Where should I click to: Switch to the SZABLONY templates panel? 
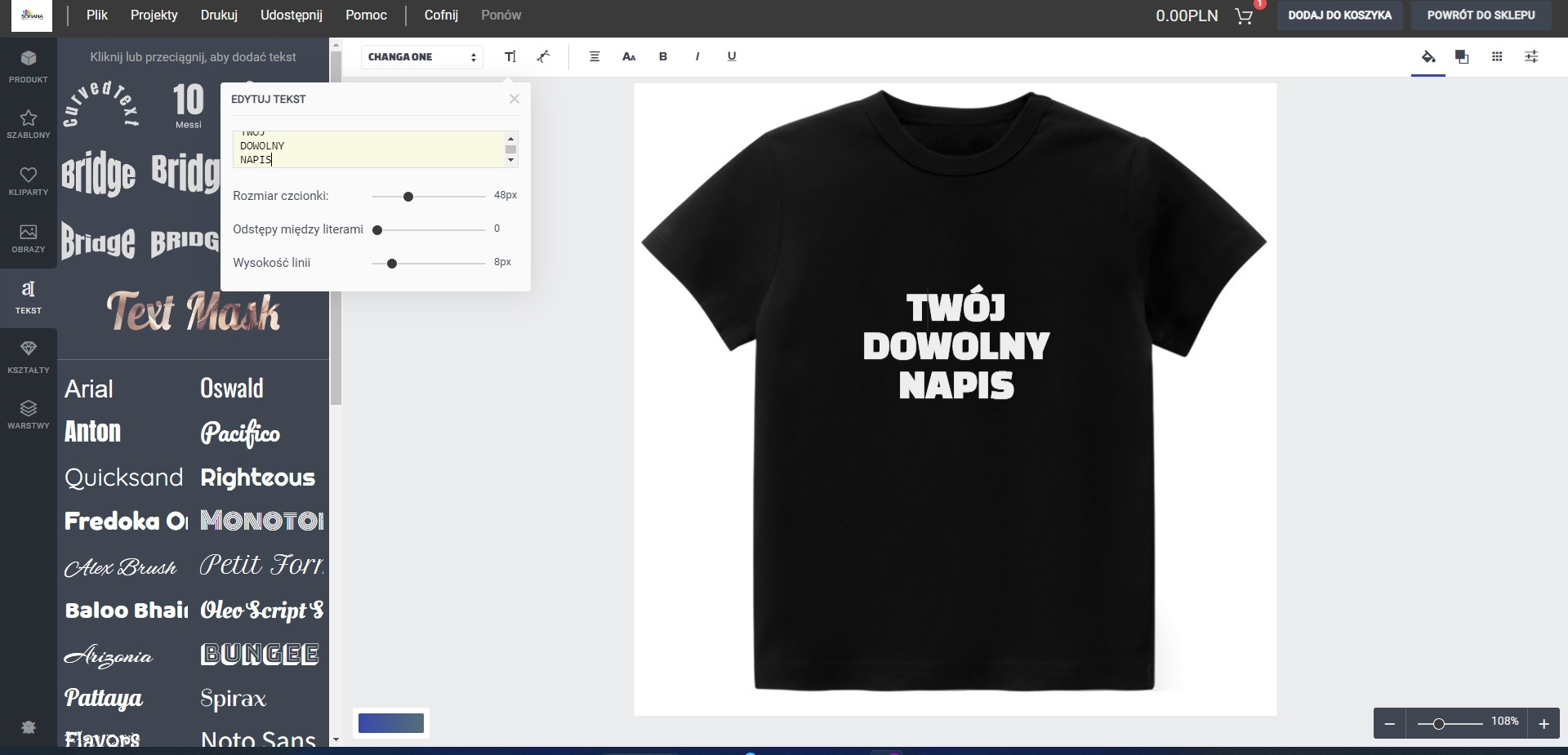(28, 124)
